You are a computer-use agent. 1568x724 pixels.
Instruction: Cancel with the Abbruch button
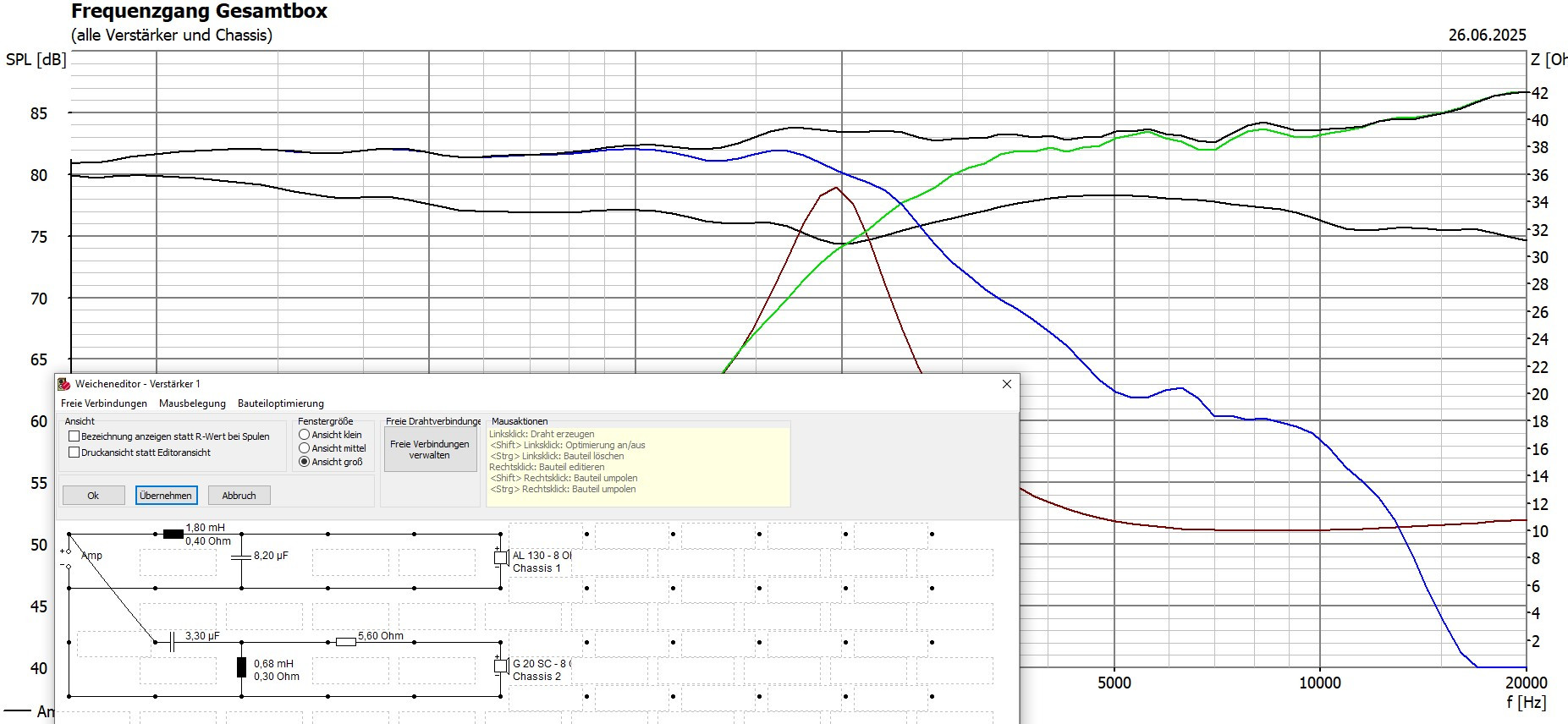point(239,496)
